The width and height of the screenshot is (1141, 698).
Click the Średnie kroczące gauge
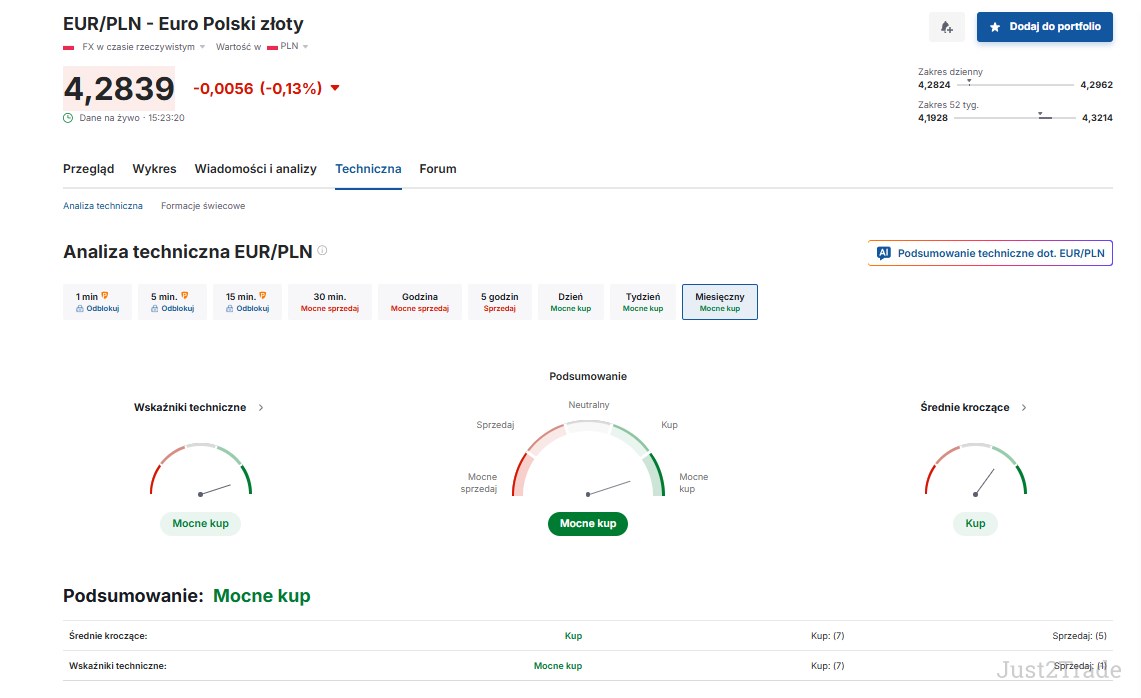tap(975, 469)
